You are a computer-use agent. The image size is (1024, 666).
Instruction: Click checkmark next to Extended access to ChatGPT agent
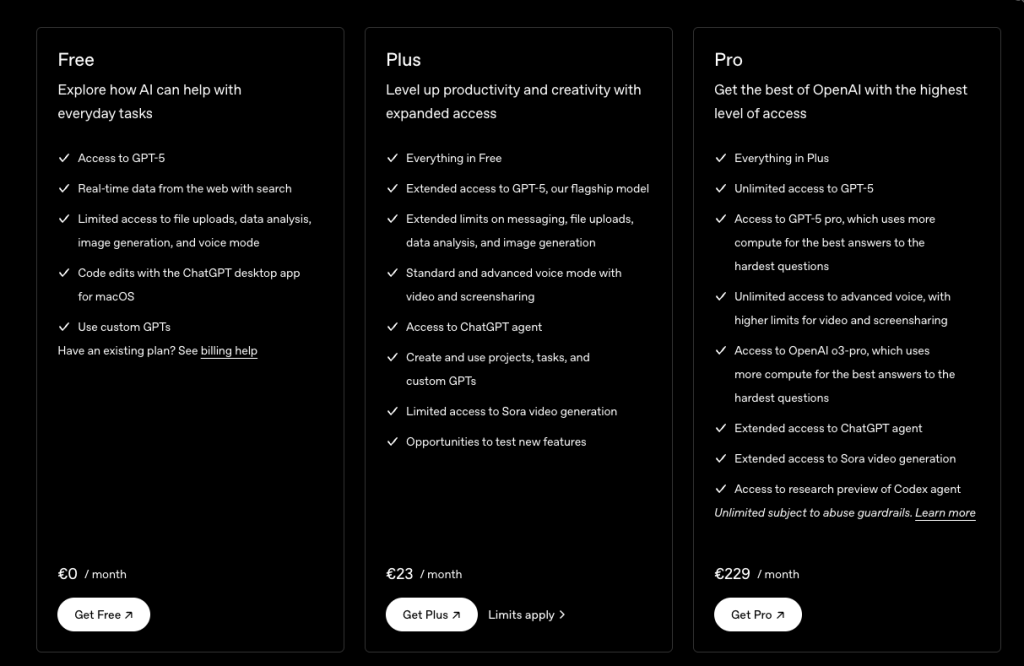coord(719,428)
